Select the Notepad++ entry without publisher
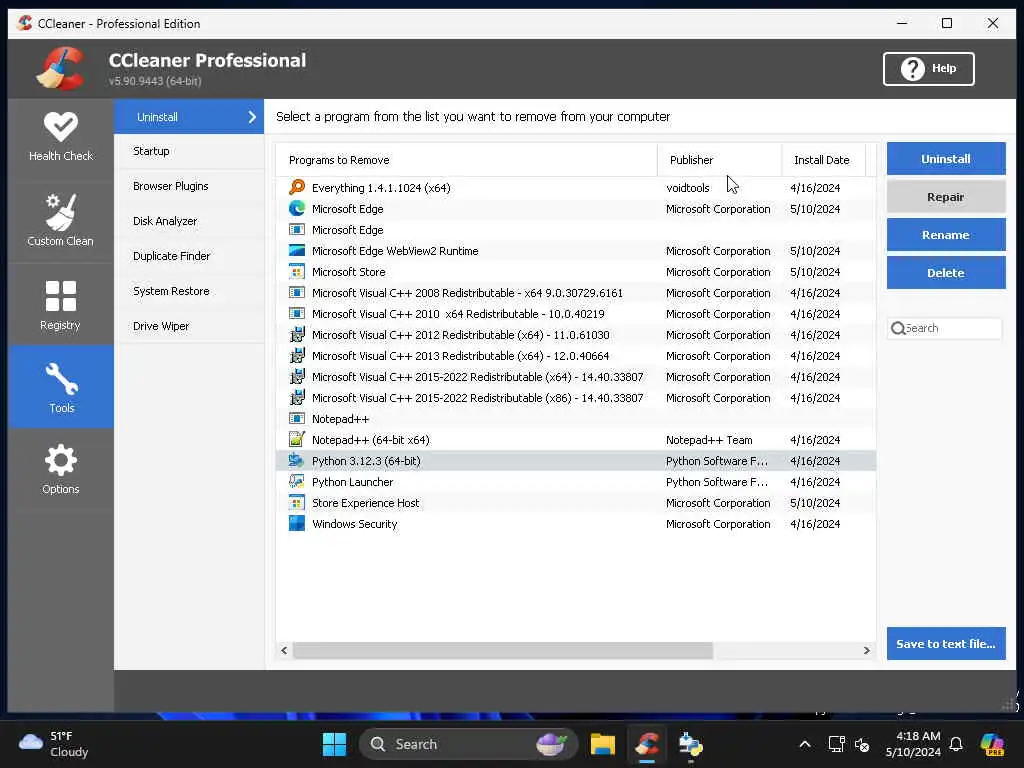This screenshot has width=1024, height=768. tap(575, 419)
